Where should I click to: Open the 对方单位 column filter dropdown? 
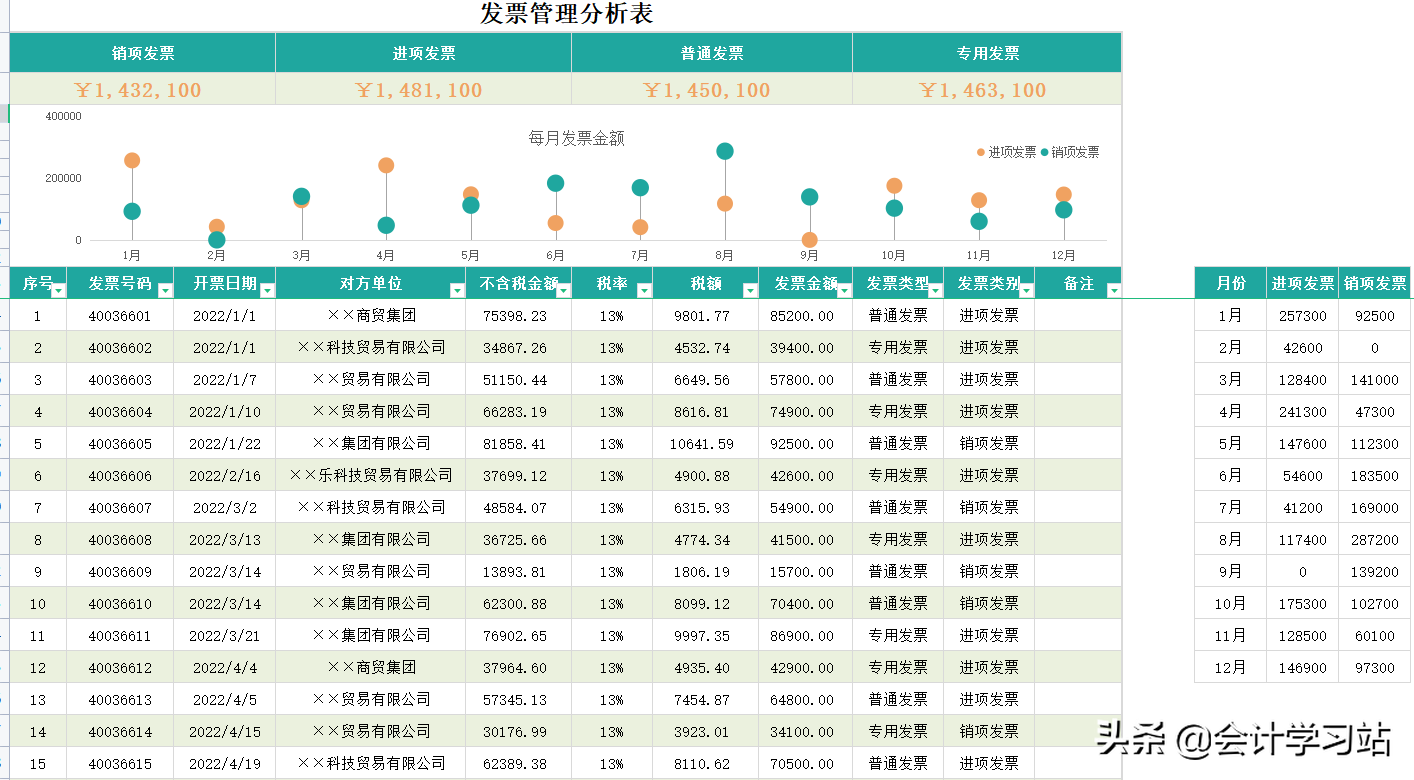click(456, 290)
